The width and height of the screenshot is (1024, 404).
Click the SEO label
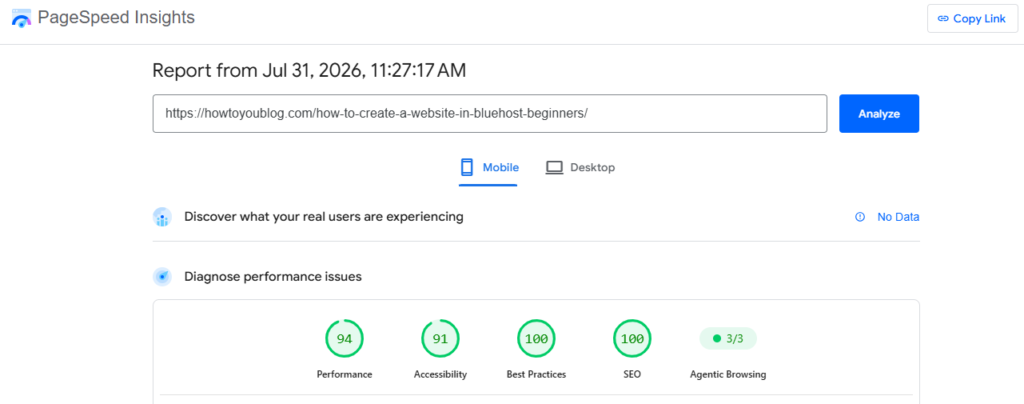tap(632, 375)
